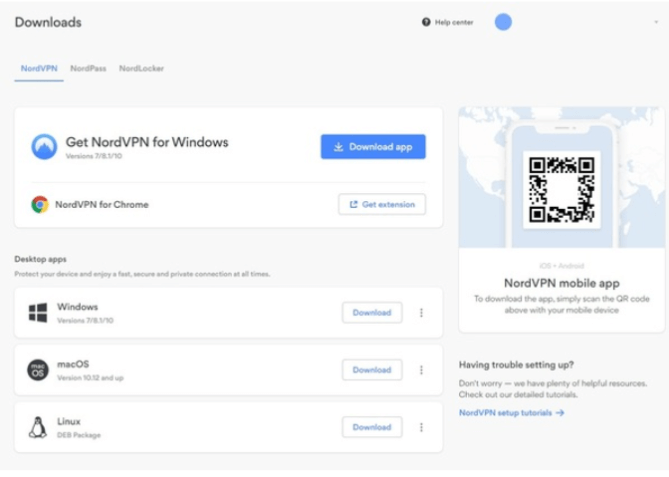Click the Desktop apps heading
The height and width of the screenshot is (477, 669).
(x=41, y=259)
